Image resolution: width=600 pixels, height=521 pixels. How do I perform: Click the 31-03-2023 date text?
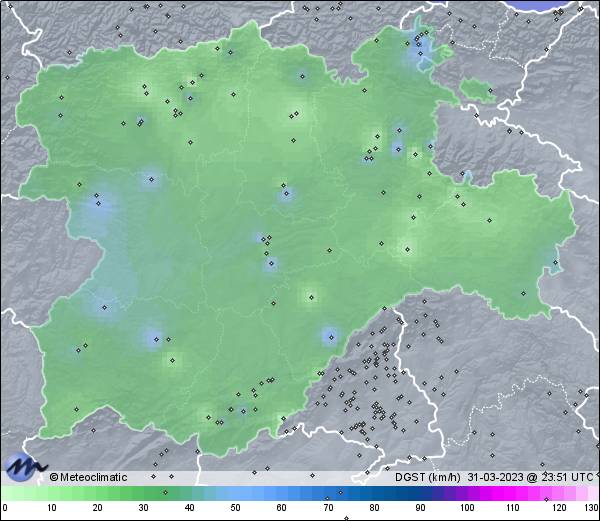pos(495,477)
